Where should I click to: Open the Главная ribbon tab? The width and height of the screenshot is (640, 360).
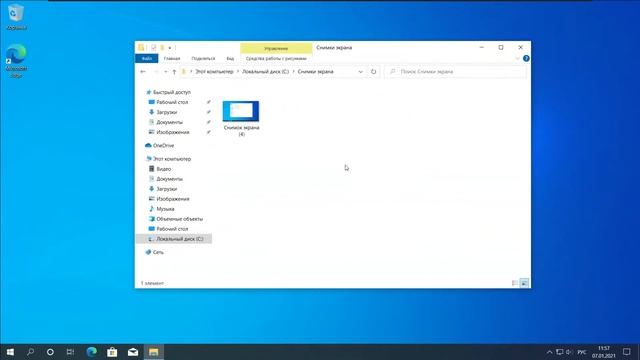tap(172, 58)
